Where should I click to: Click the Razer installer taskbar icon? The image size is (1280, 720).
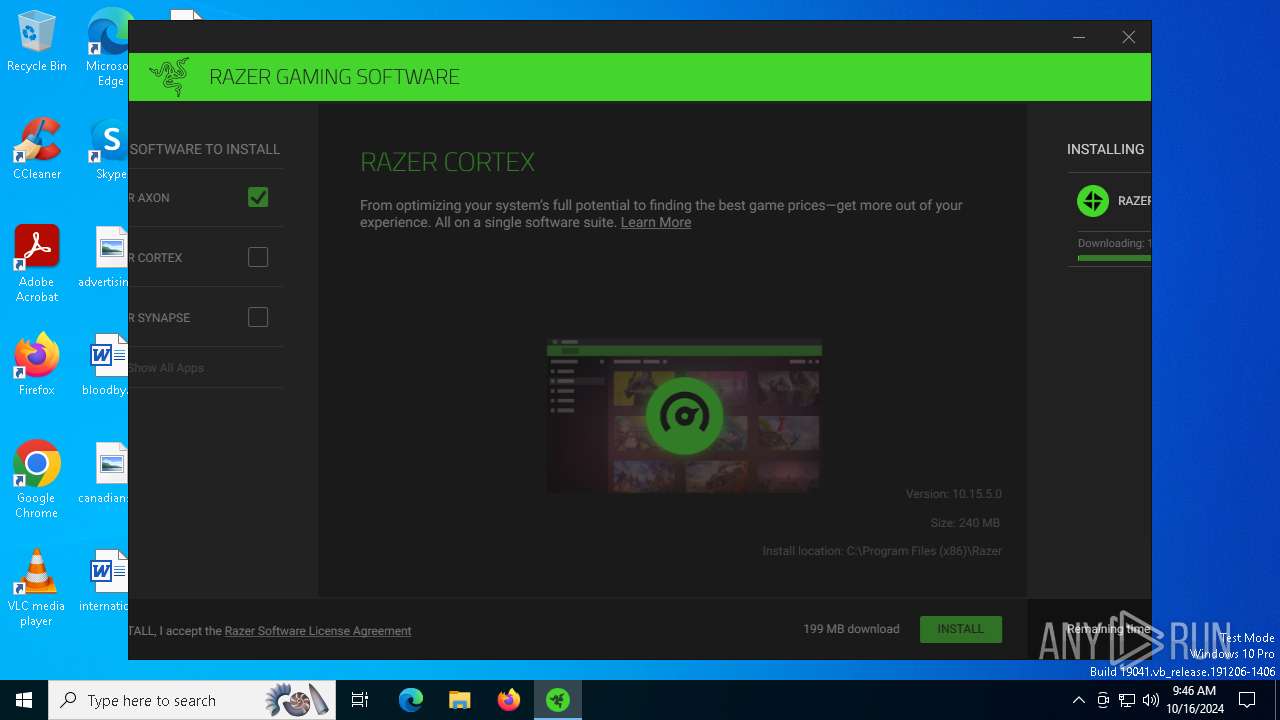(x=558, y=700)
